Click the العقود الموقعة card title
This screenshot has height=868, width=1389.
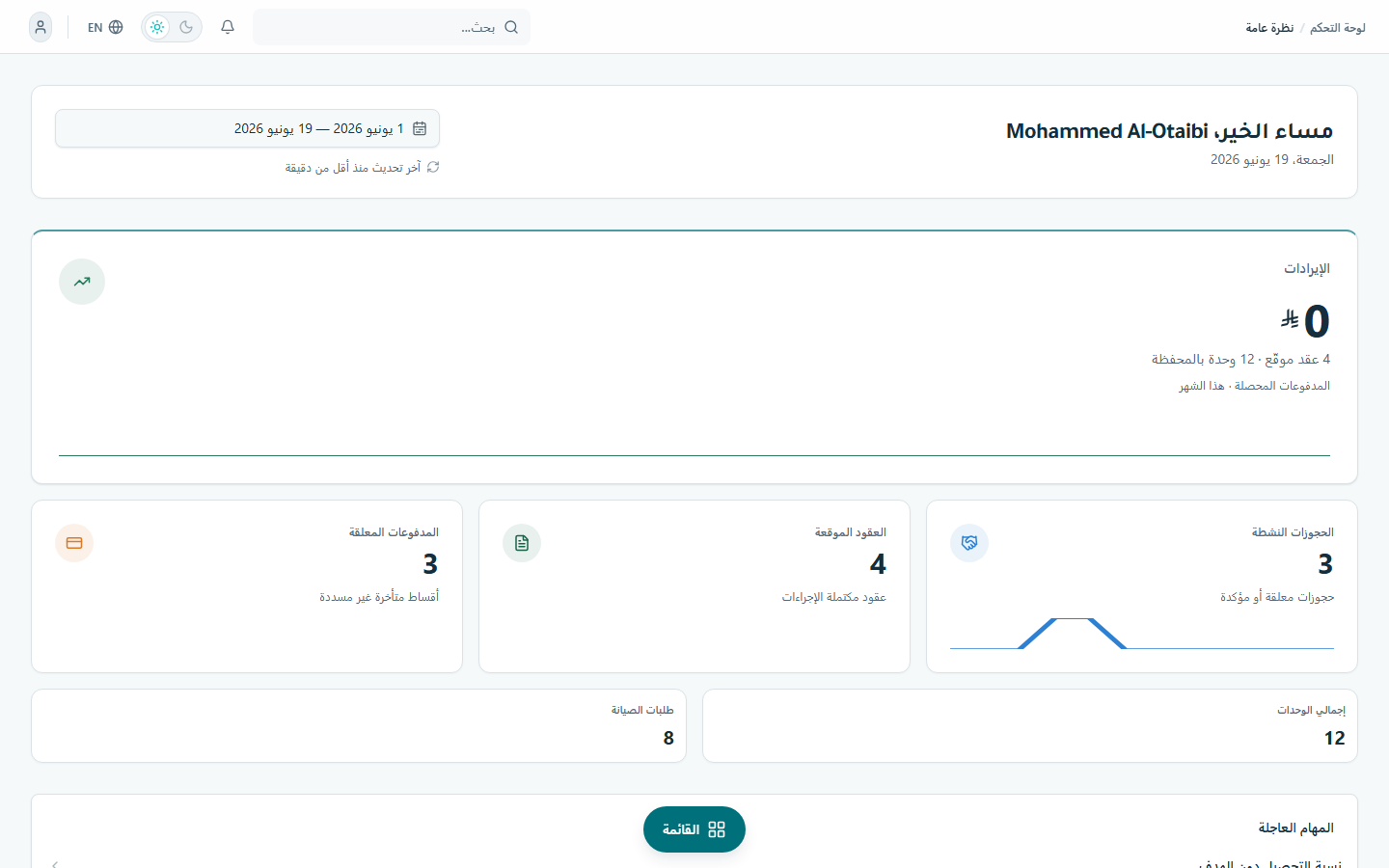pos(850,532)
